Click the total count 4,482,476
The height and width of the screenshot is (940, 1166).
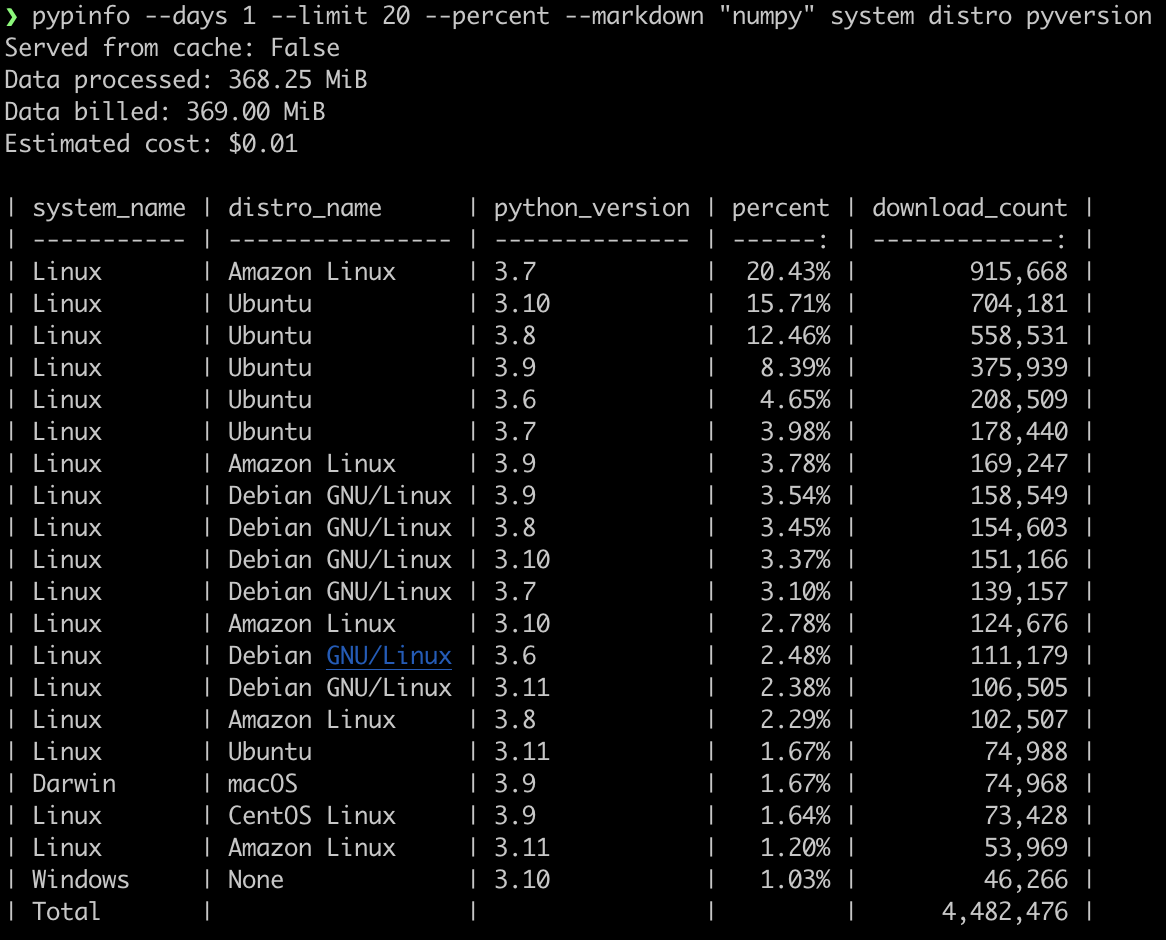(x=1005, y=911)
